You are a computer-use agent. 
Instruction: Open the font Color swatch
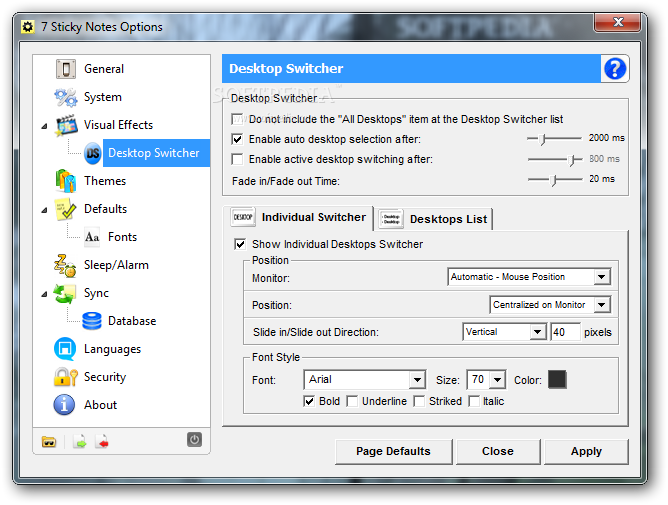tap(557, 379)
